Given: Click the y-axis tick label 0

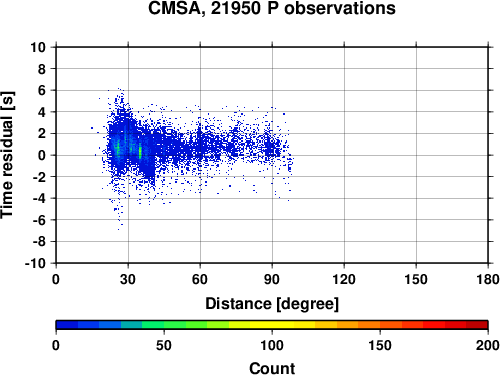Looking at the screenshot, I should click(42, 155).
